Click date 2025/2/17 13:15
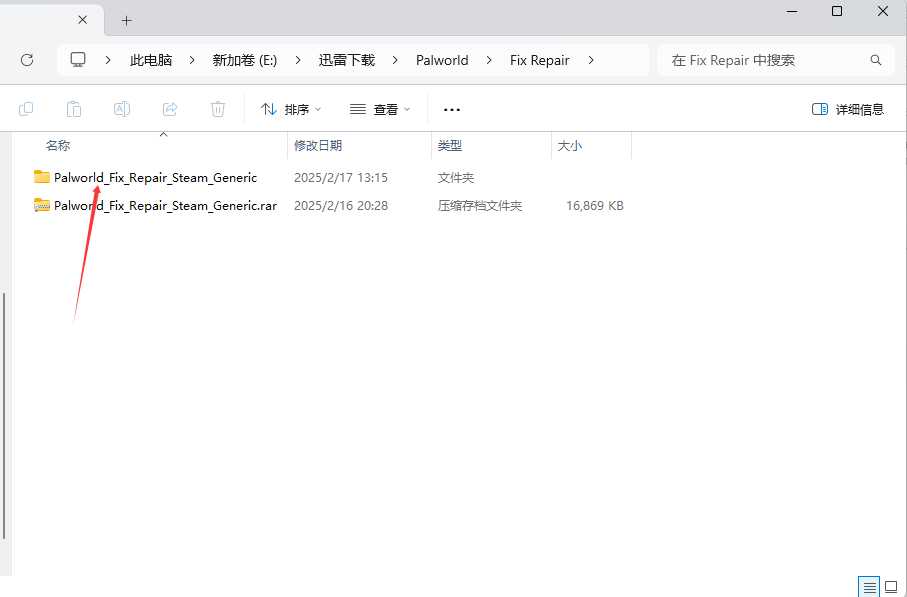 [341, 178]
